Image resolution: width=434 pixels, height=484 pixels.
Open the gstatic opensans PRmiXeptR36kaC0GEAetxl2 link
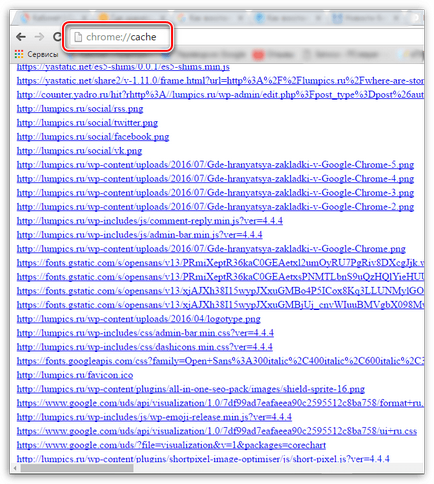click(220, 263)
